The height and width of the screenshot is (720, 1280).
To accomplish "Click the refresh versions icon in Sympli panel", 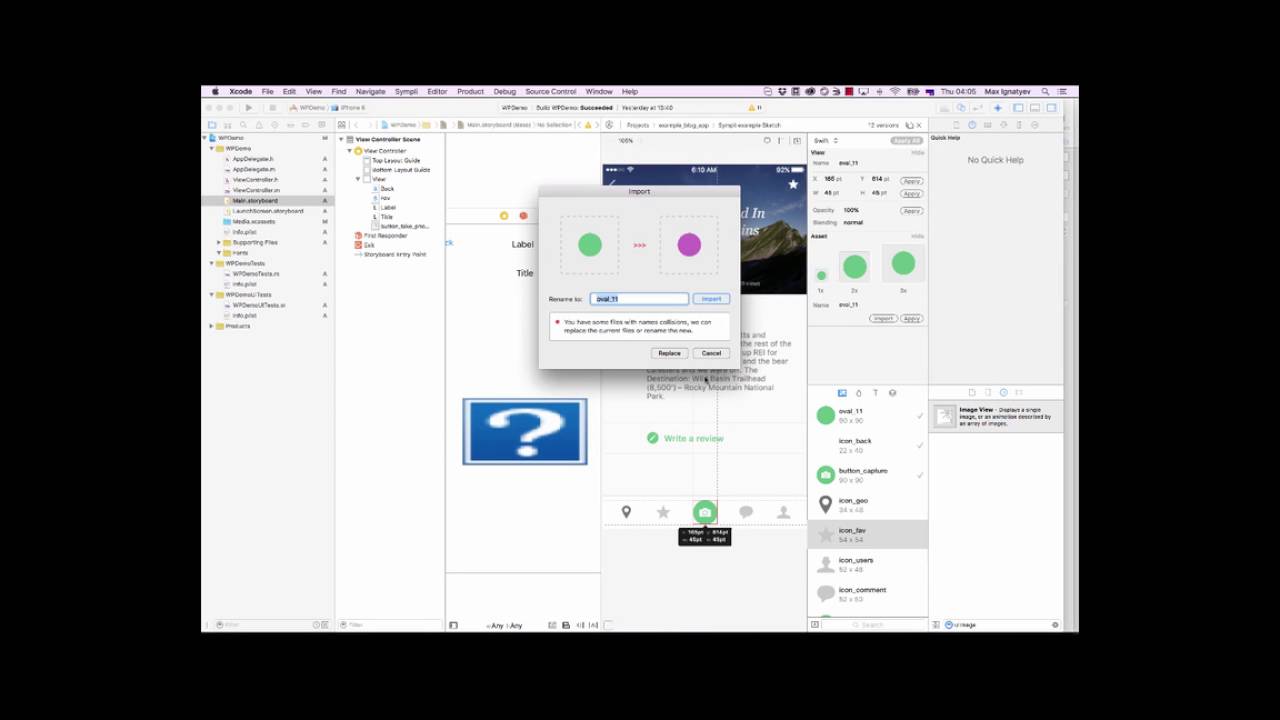I will tap(909, 125).
